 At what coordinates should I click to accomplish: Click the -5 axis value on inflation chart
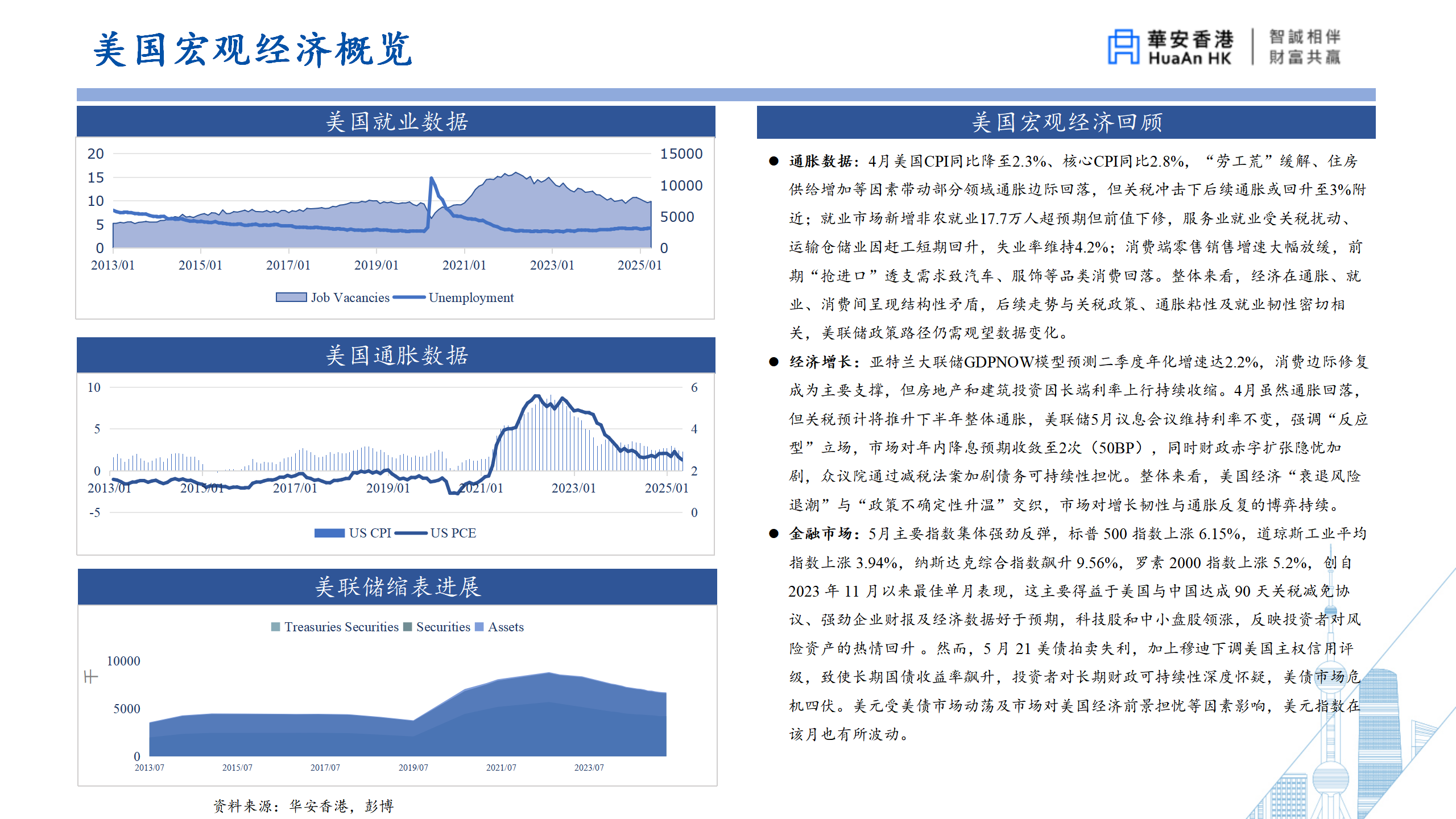(94, 512)
